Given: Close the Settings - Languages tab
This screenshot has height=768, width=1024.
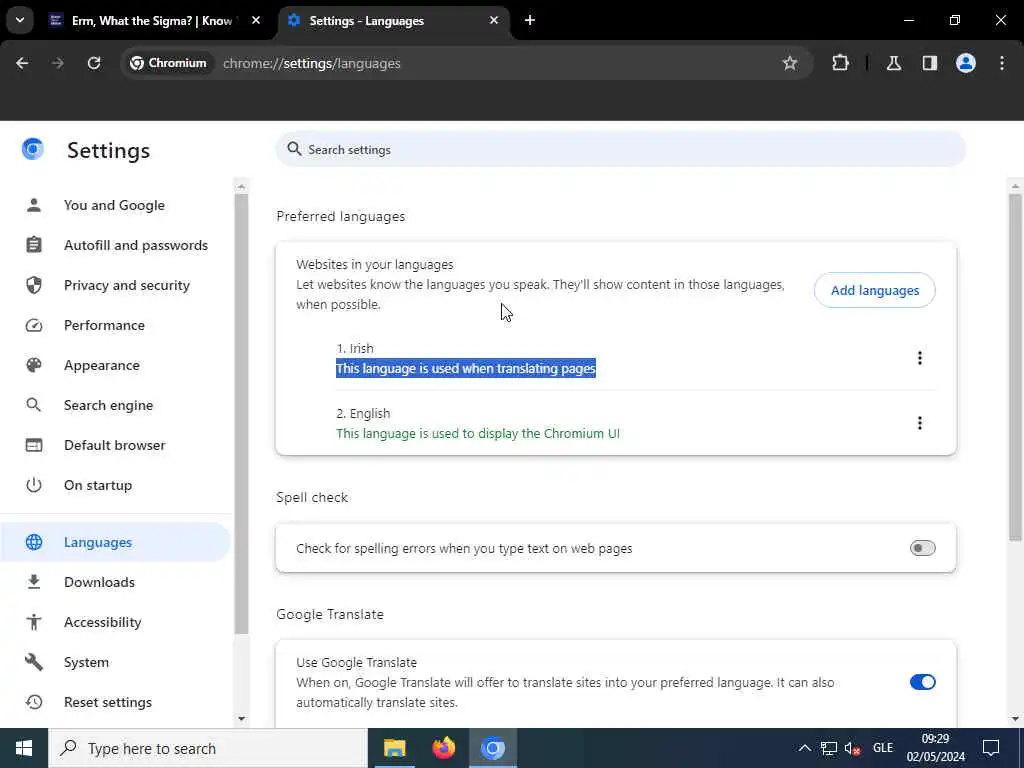Looking at the screenshot, I should coord(494,21).
